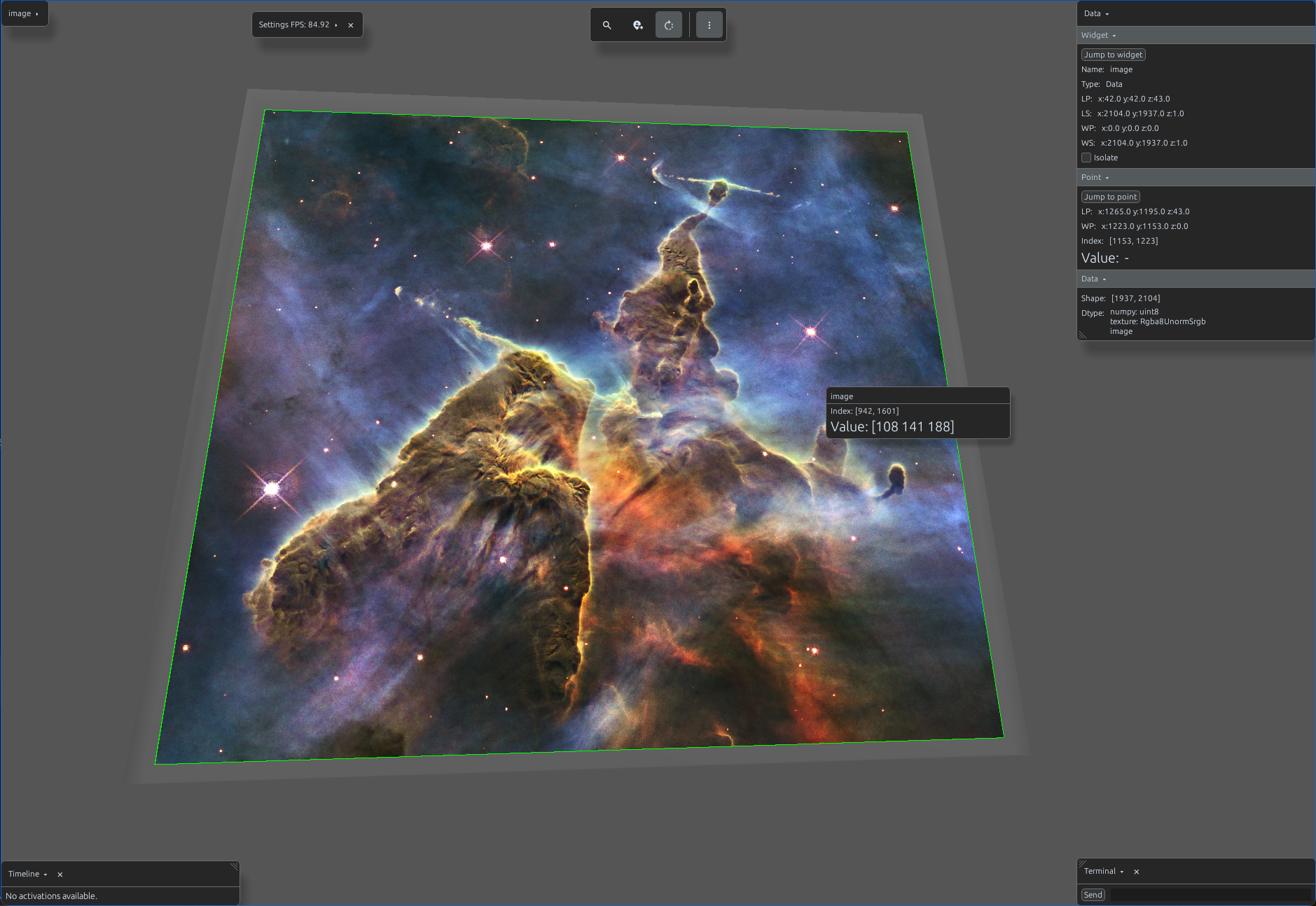Close the Terminal panel

pos(1137,872)
